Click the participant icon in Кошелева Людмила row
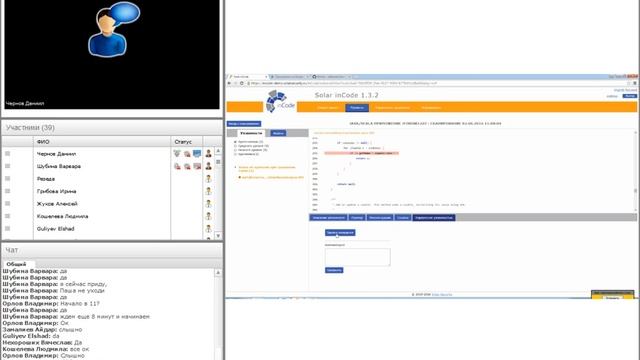Image resolution: width=640 pixels, height=360 pixels. pos(209,216)
